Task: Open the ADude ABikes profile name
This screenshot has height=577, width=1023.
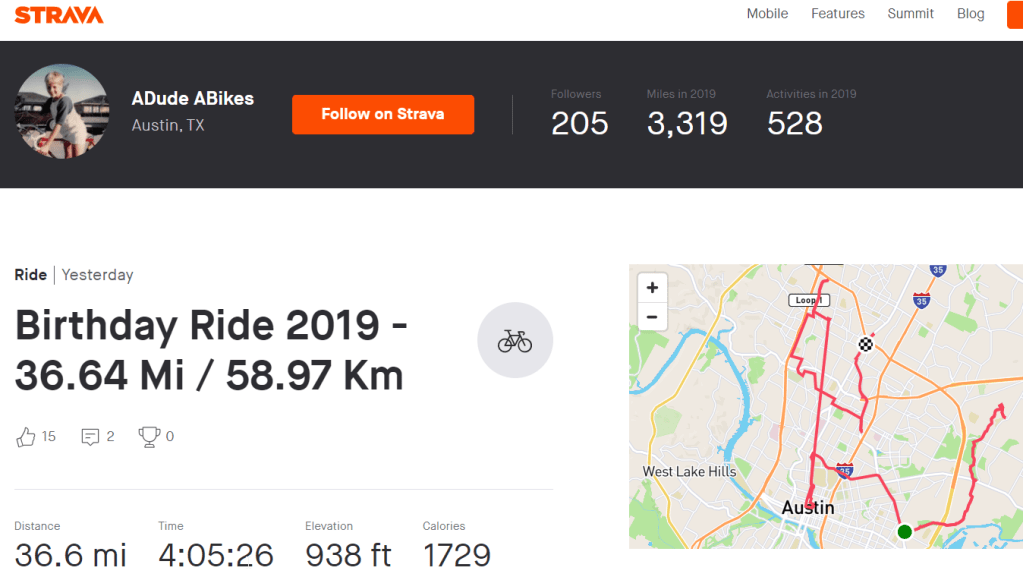Action: coord(193,99)
